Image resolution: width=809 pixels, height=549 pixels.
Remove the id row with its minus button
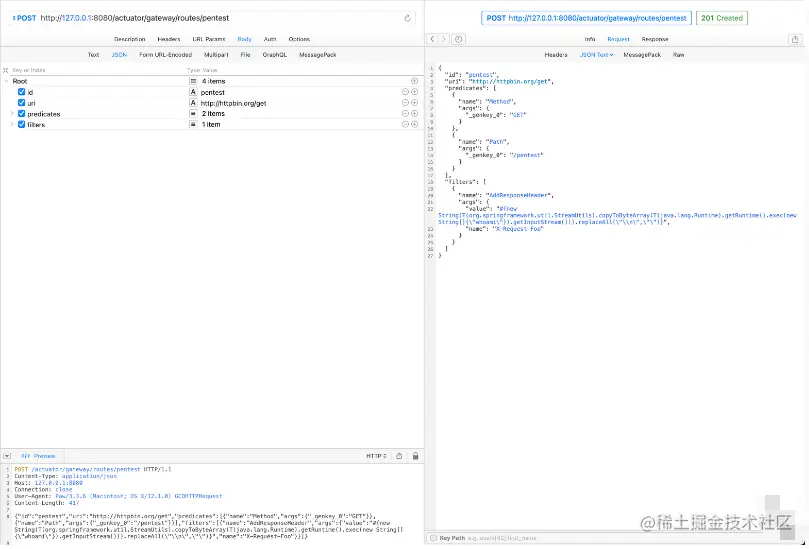(x=406, y=92)
